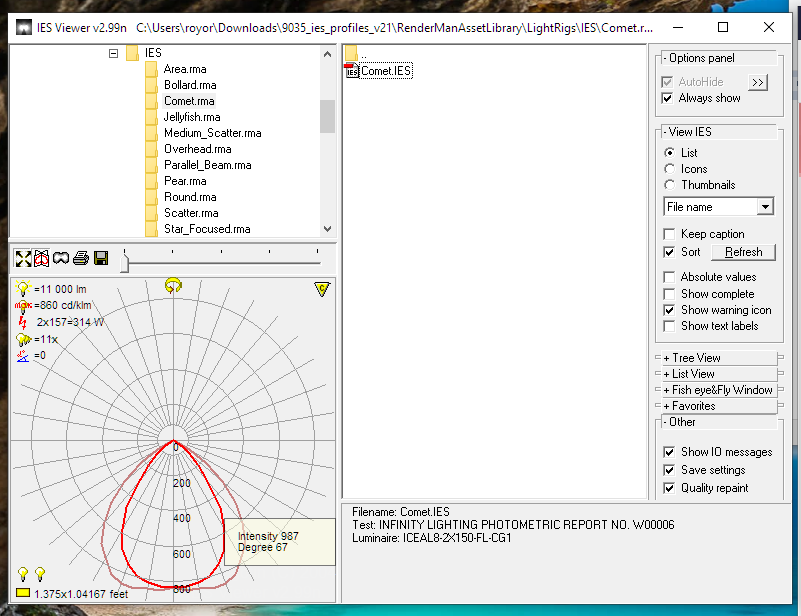The image size is (801, 616).
Task: Click the second lamp bulb icon at bottom-left
Action: point(40,574)
